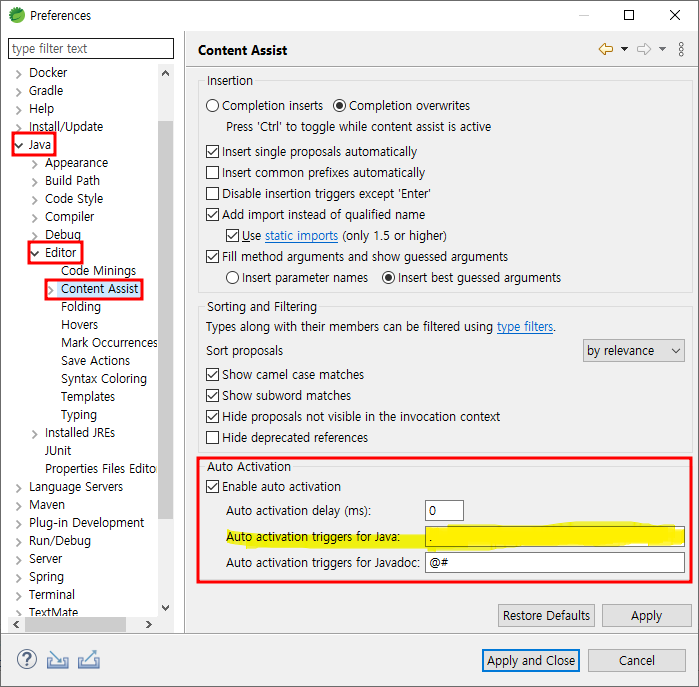Select Mark Occurrences preference page

click(109, 342)
